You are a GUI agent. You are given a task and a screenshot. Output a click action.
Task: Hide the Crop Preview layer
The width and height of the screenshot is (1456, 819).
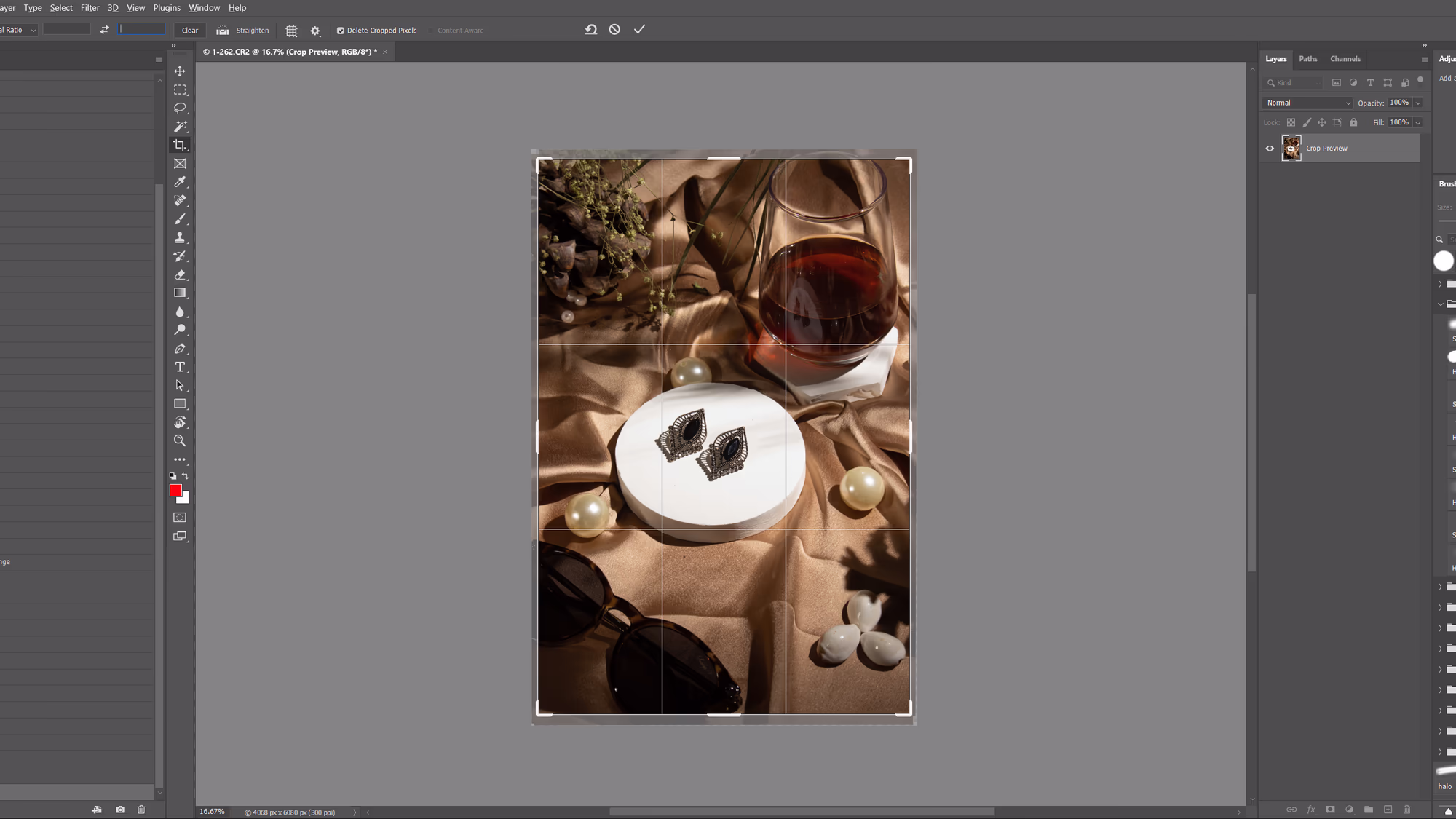1270,149
